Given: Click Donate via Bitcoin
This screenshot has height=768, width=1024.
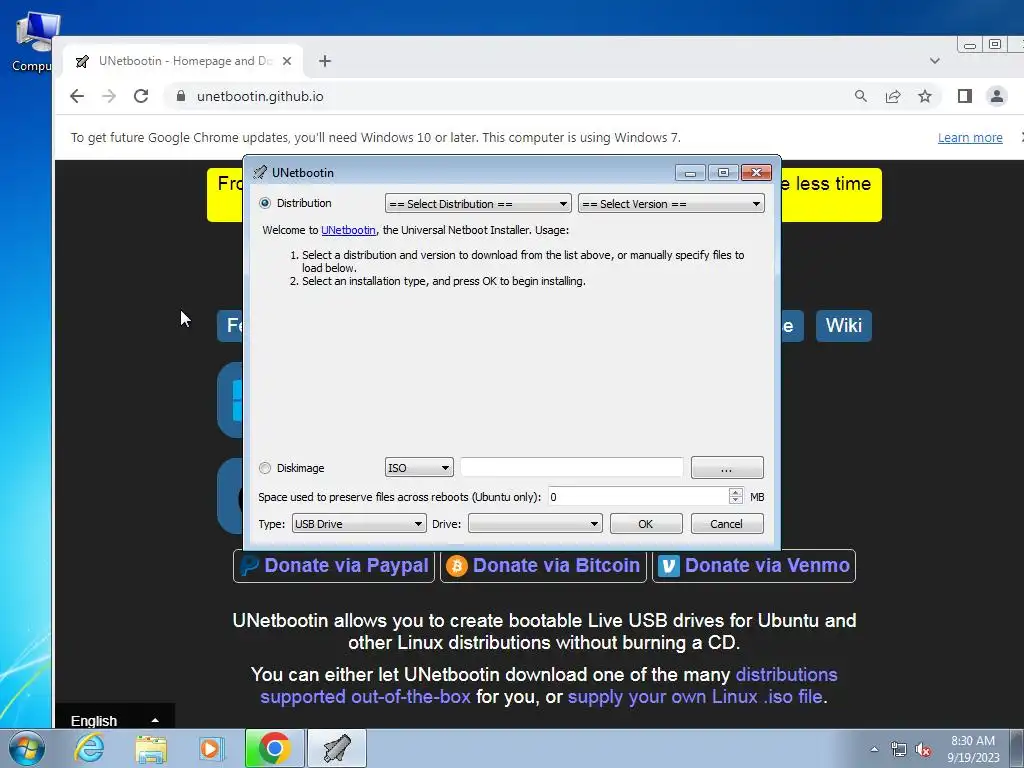Looking at the screenshot, I should tap(543, 566).
